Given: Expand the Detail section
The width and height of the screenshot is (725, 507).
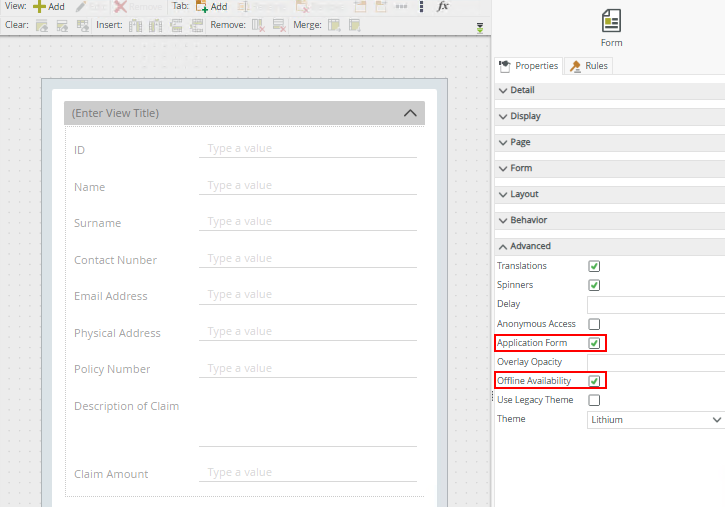Looking at the screenshot, I should [x=522, y=90].
